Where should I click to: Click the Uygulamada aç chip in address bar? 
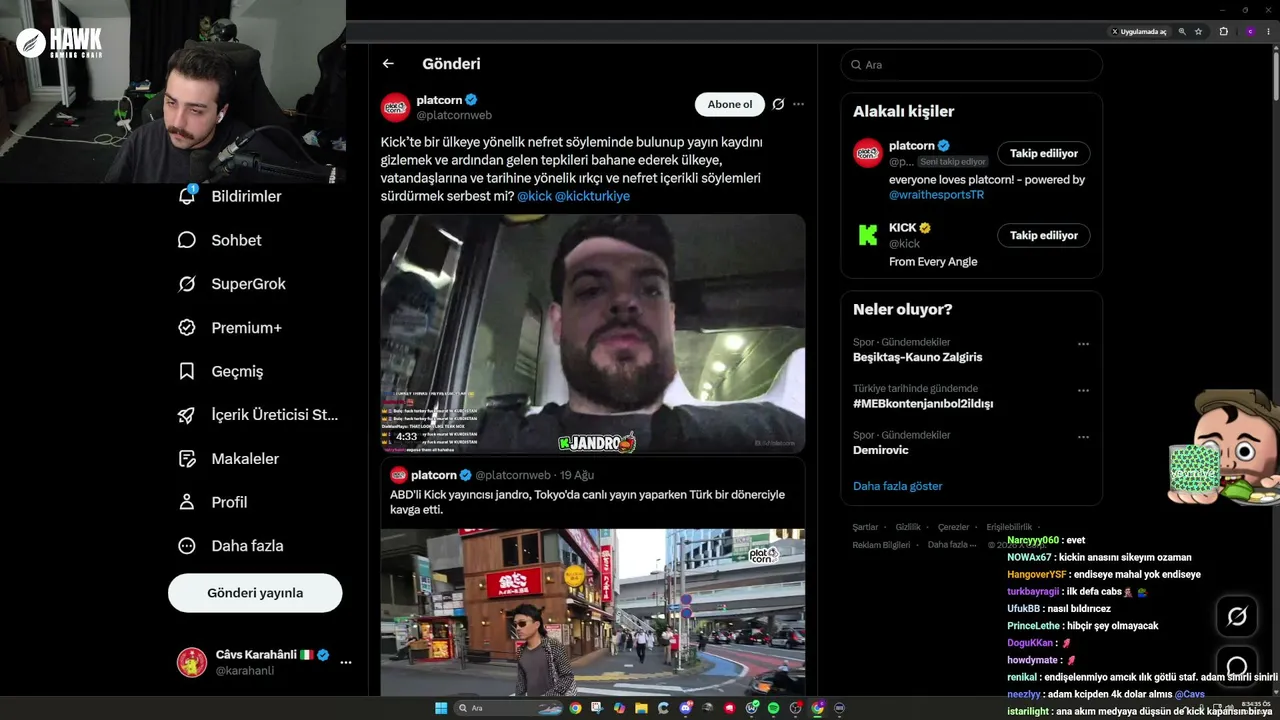[1139, 32]
